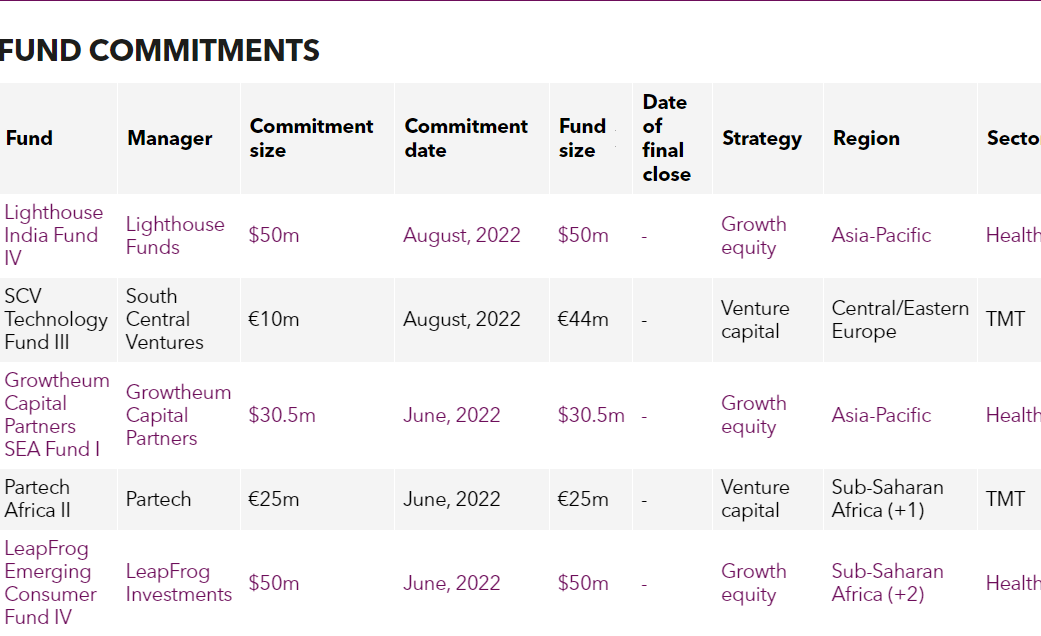
Task: Click the Central/Eastern Europe region cell
Action: (x=900, y=319)
